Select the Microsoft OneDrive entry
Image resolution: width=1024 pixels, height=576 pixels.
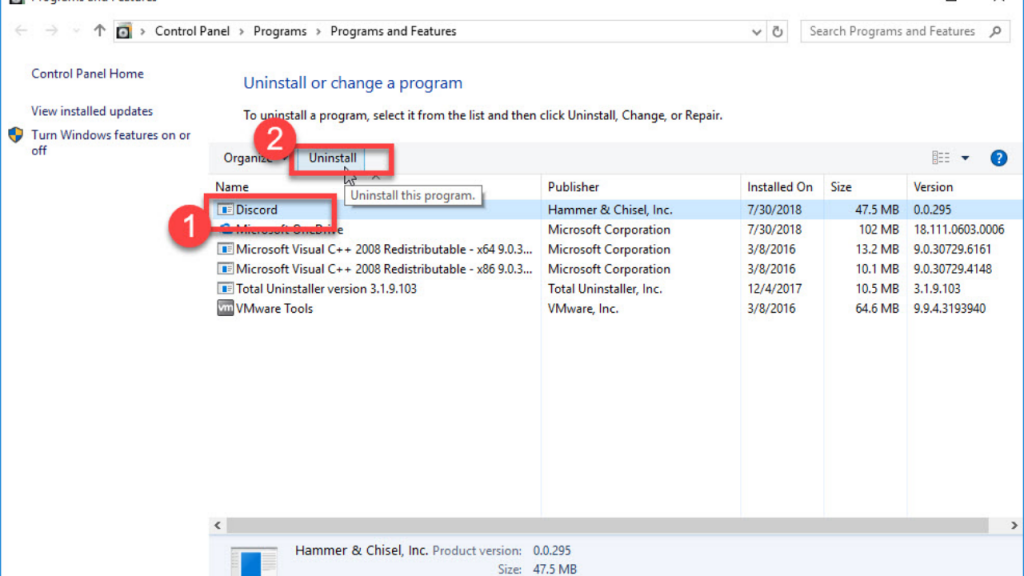pyautogui.click(x=289, y=229)
